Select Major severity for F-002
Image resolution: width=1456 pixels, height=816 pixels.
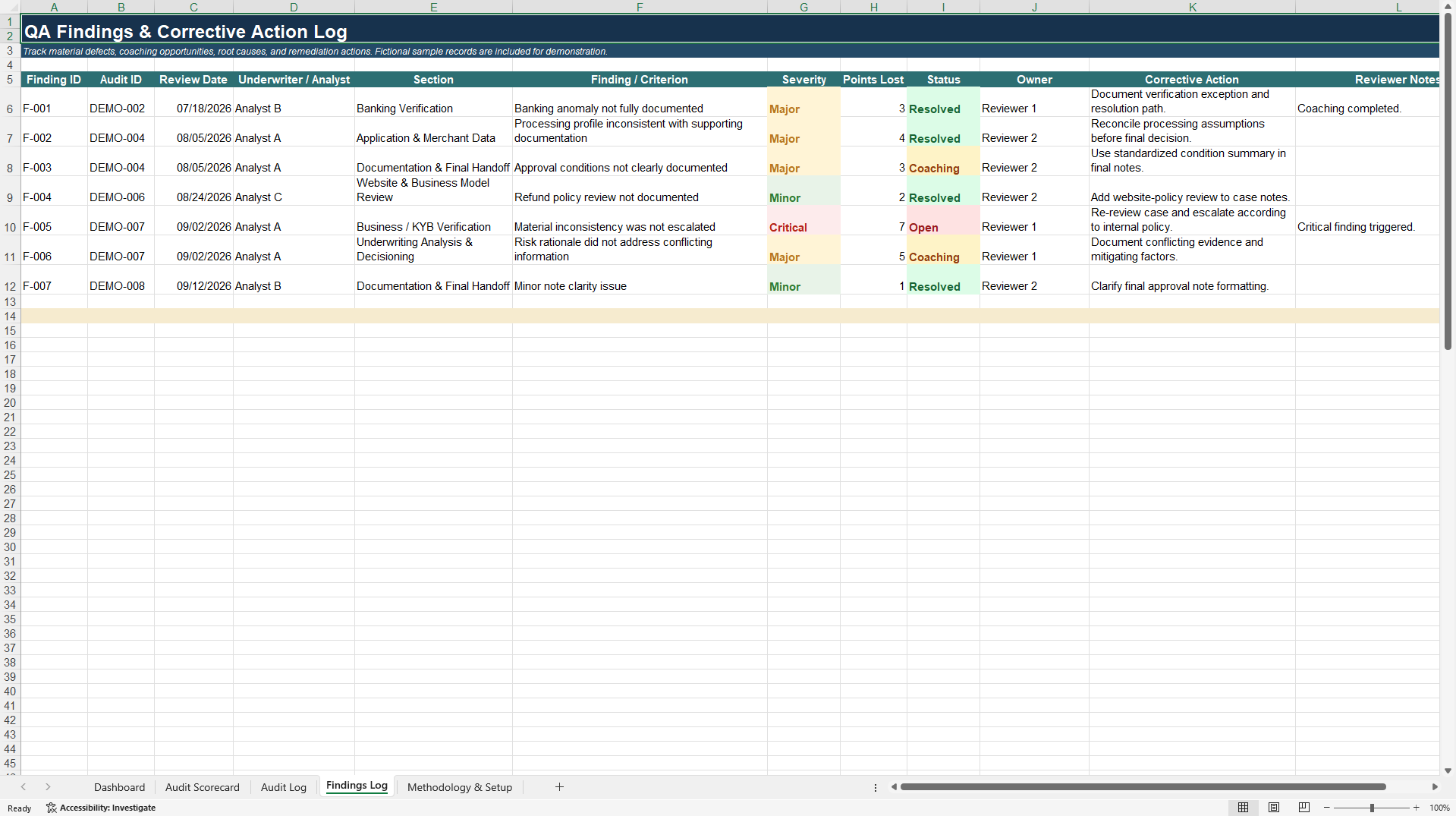(x=803, y=131)
